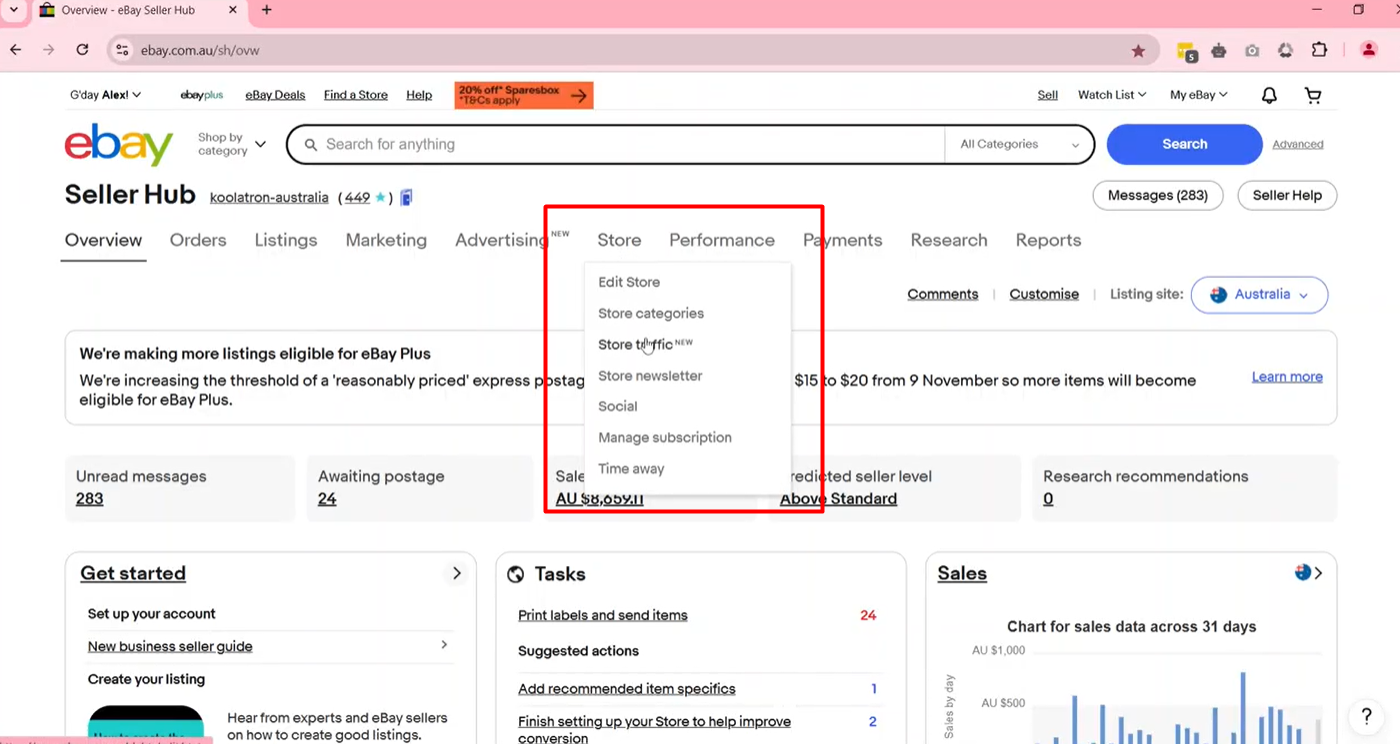Bookmark this page with the star icon
Screen dimensions: 1400x744
point(1138,50)
